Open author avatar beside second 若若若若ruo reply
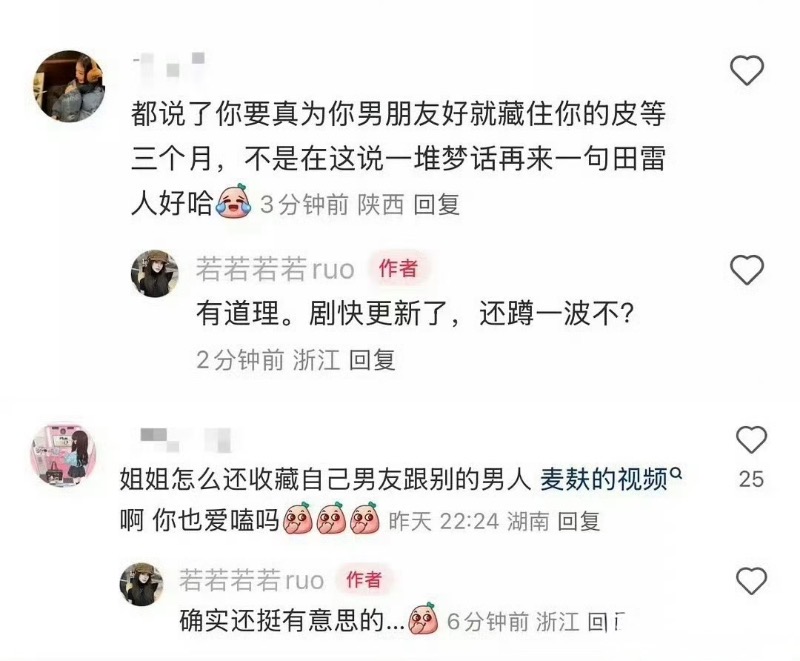The width and height of the screenshot is (800, 661). click(x=142, y=584)
